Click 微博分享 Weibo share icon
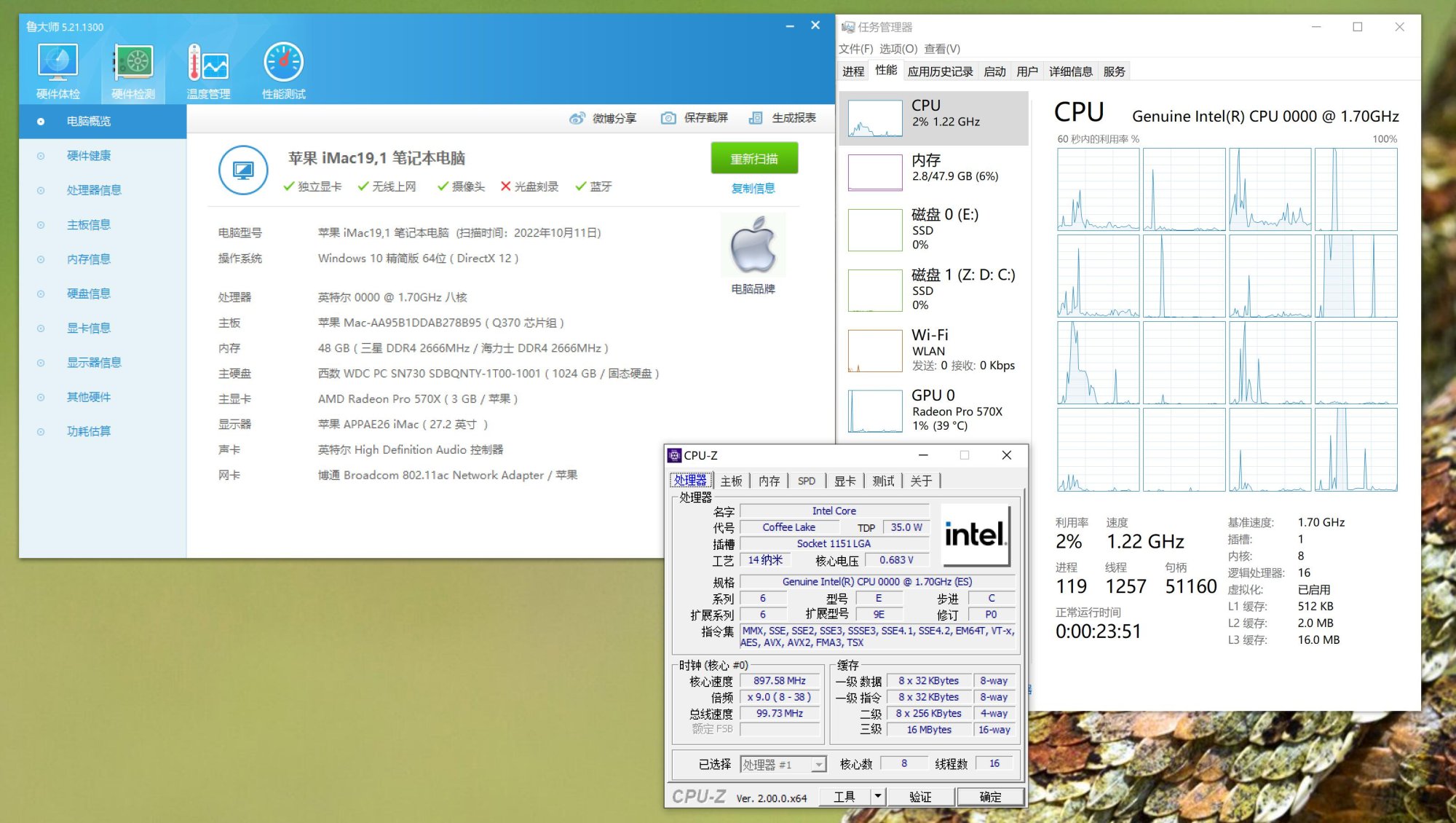 pyautogui.click(x=577, y=118)
